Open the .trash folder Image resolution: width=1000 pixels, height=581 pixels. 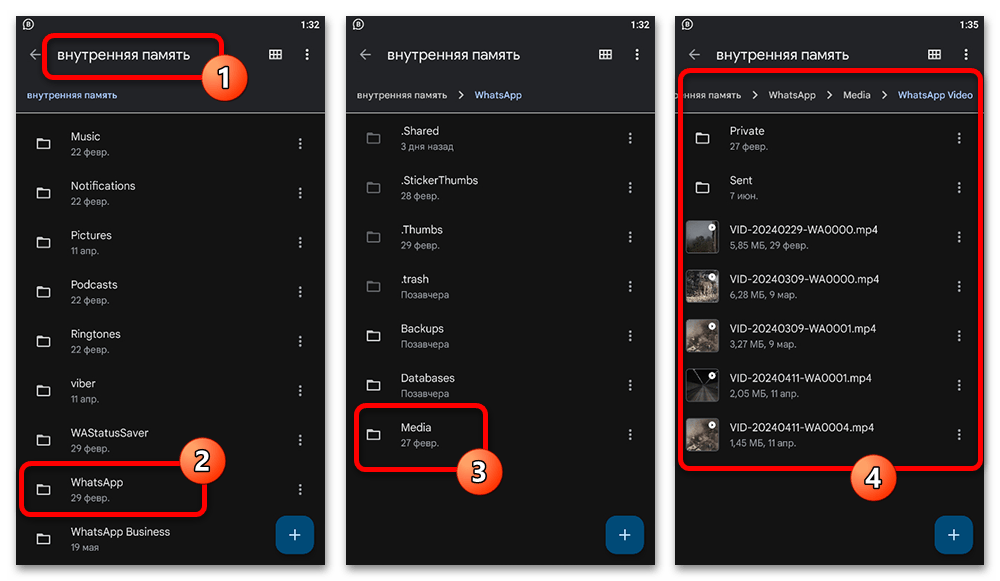click(500, 286)
